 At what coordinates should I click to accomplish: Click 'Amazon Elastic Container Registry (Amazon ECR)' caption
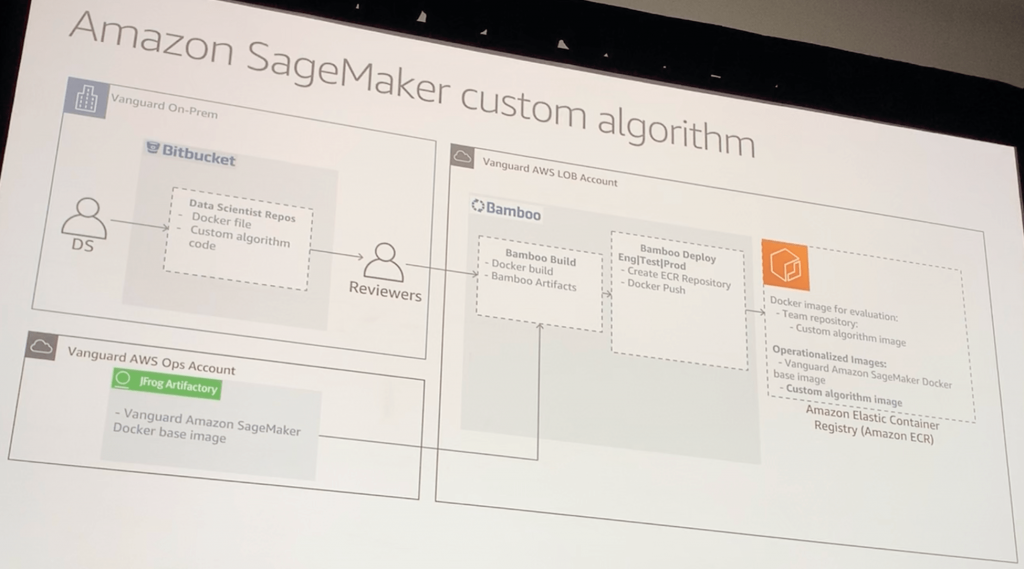pyautogui.click(x=873, y=425)
